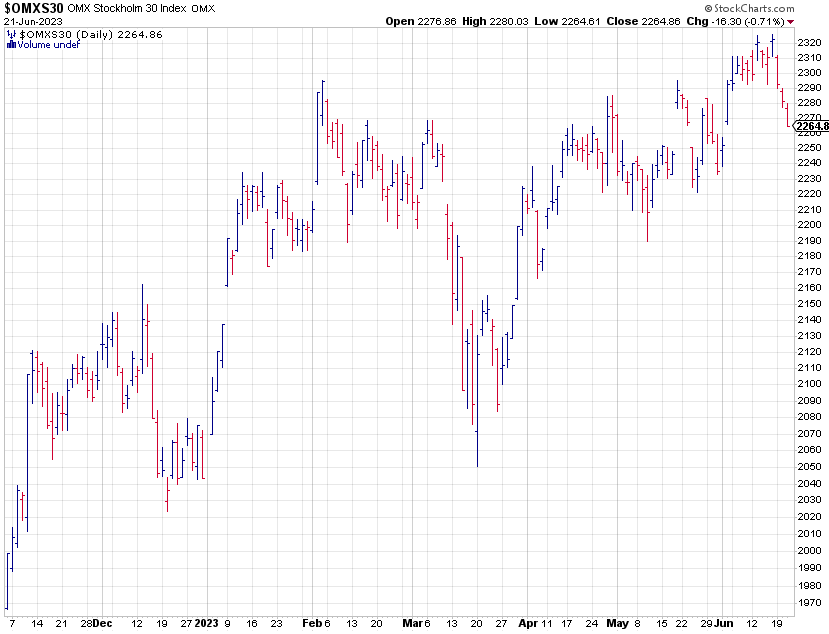This screenshot has height=634, width=829.
Task: Click the 2023 year label on the date axis
Action: (206, 623)
